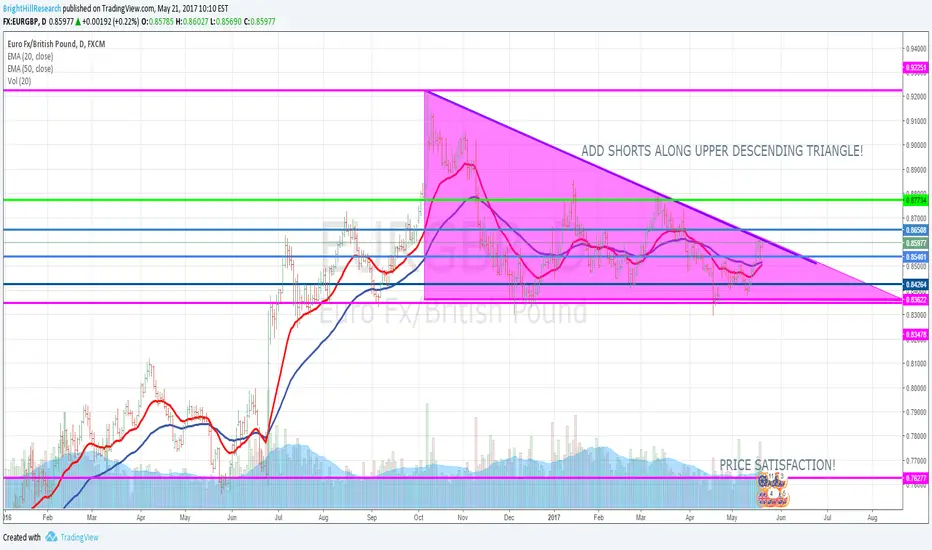Image resolution: width=932 pixels, height=550 pixels.
Task: Click the close value C:0.85977
Action: point(259,22)
